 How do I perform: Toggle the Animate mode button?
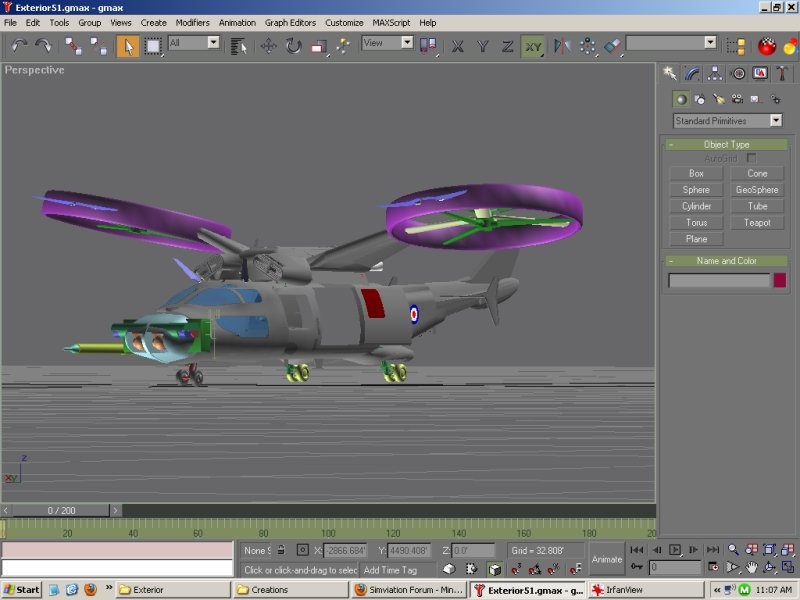tap(607, 559)
